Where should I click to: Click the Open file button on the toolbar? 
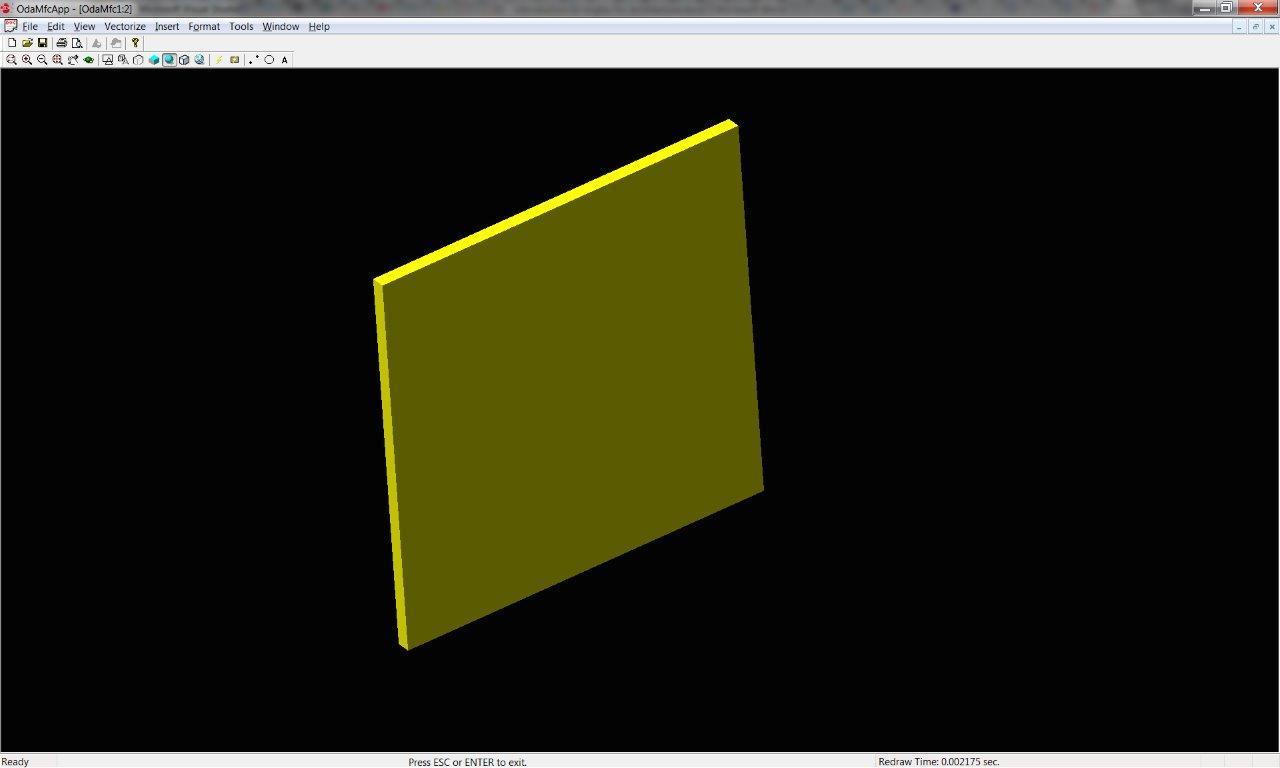coord(27,43)
